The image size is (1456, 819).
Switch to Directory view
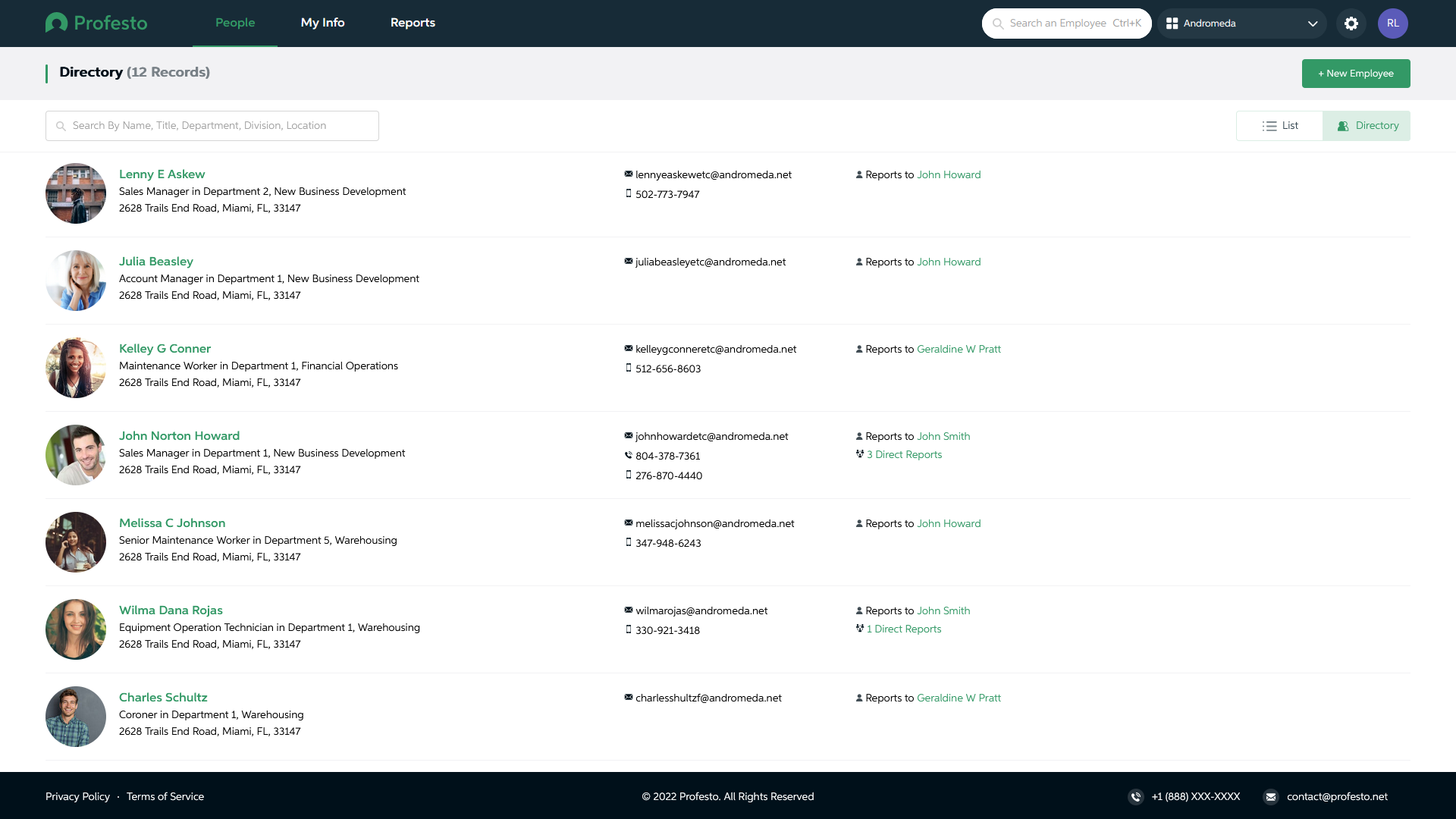[x=1367, y=126]
